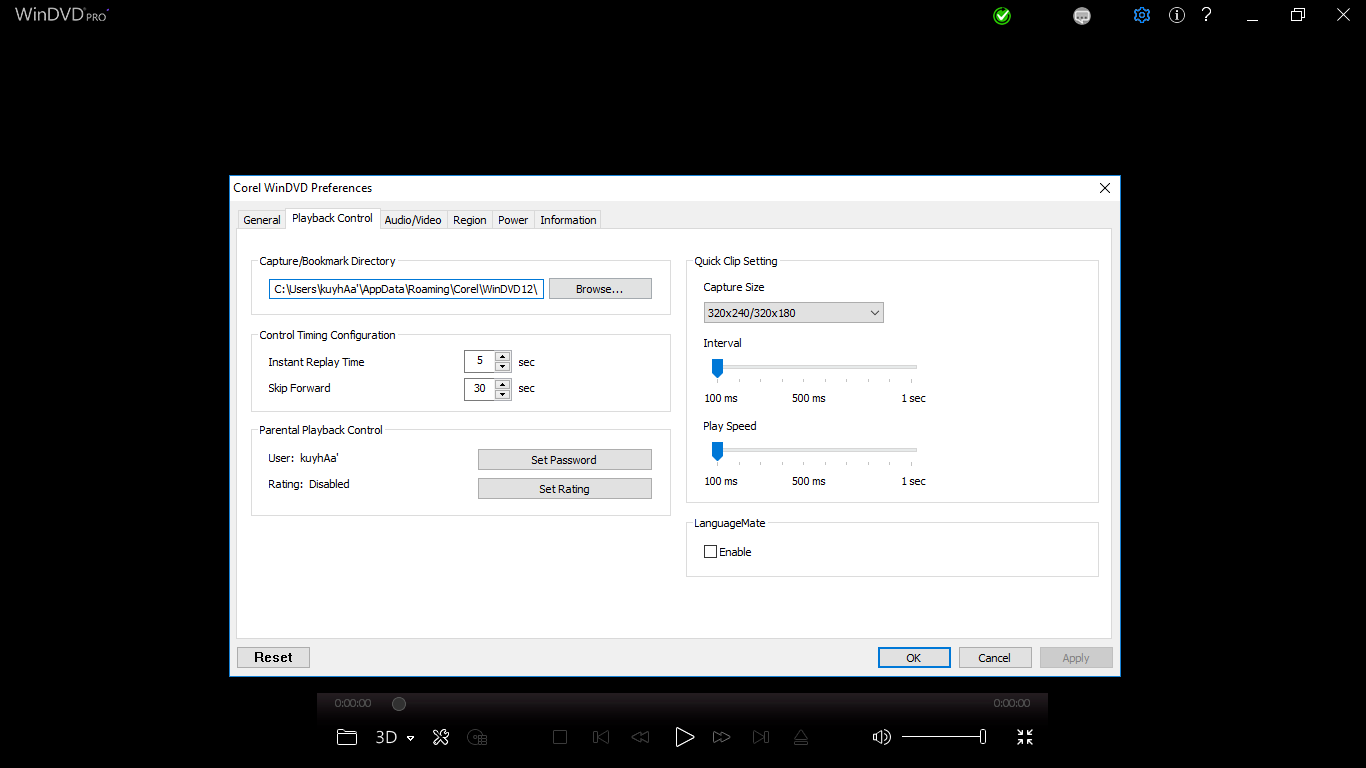Screen dimensions: 1366x768
Task: Skip to next chapter button
Action: tap(761, 737)
